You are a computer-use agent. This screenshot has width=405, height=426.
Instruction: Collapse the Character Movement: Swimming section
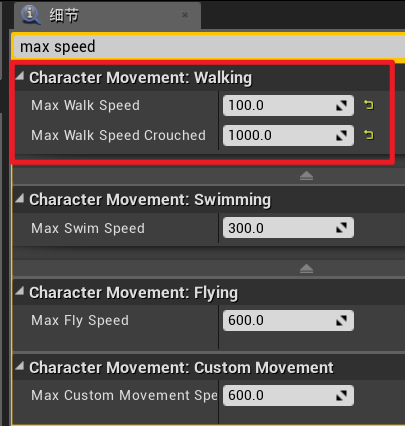(x=20, y=198)
